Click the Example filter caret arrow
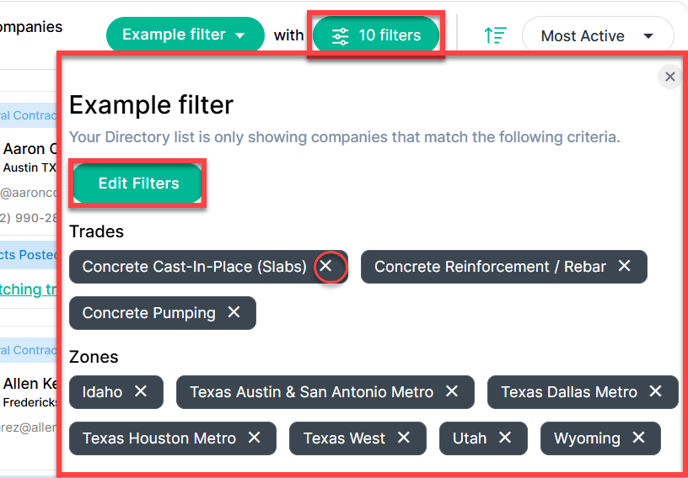Screen dimensions: 688x478 point(240,36)
